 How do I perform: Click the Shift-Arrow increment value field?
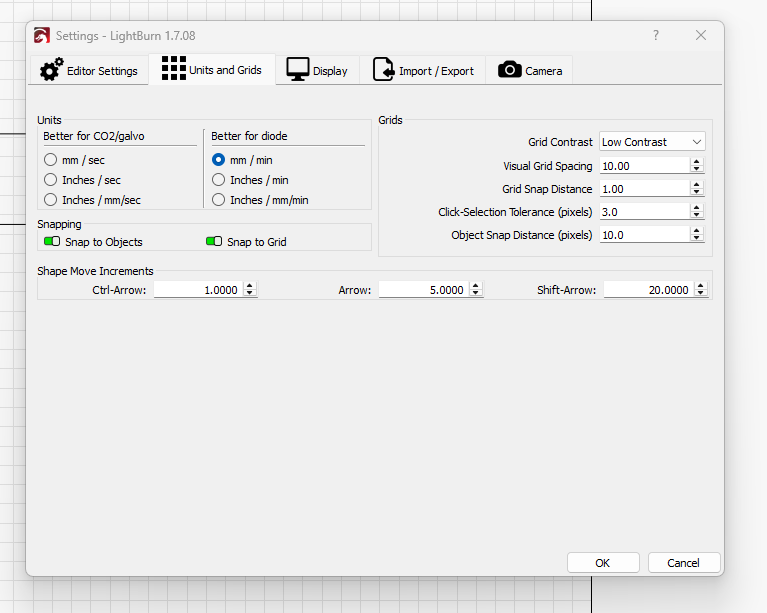click(649, 289)
